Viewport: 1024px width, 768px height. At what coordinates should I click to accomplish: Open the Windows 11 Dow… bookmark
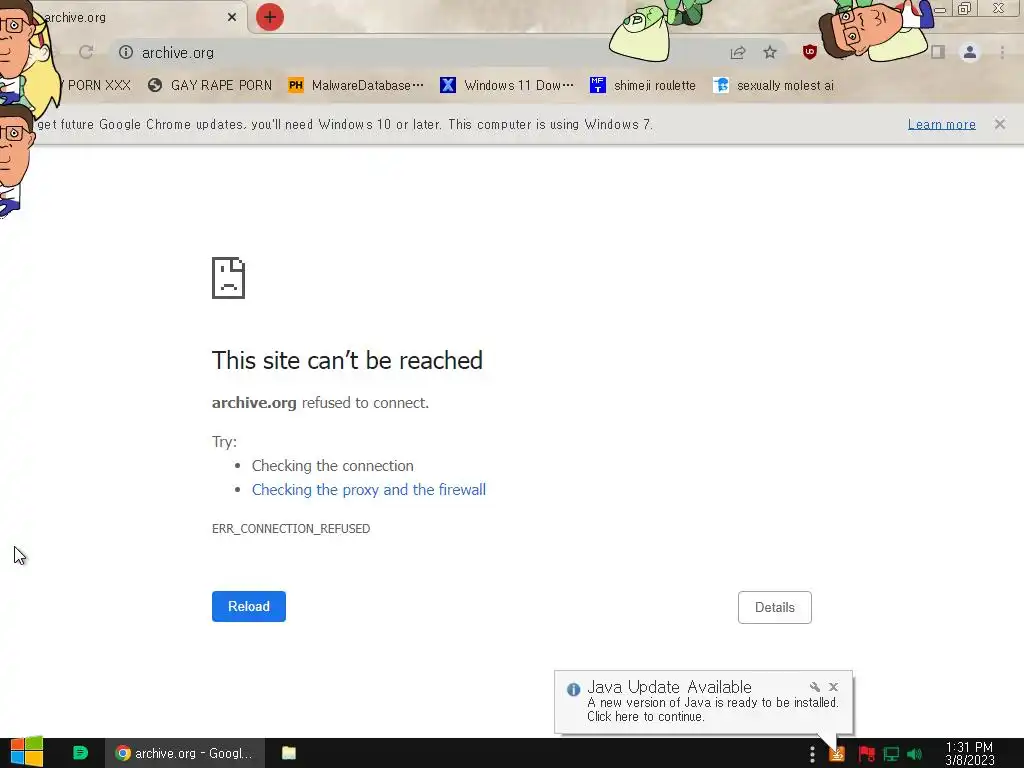click(x=507, y=86)
